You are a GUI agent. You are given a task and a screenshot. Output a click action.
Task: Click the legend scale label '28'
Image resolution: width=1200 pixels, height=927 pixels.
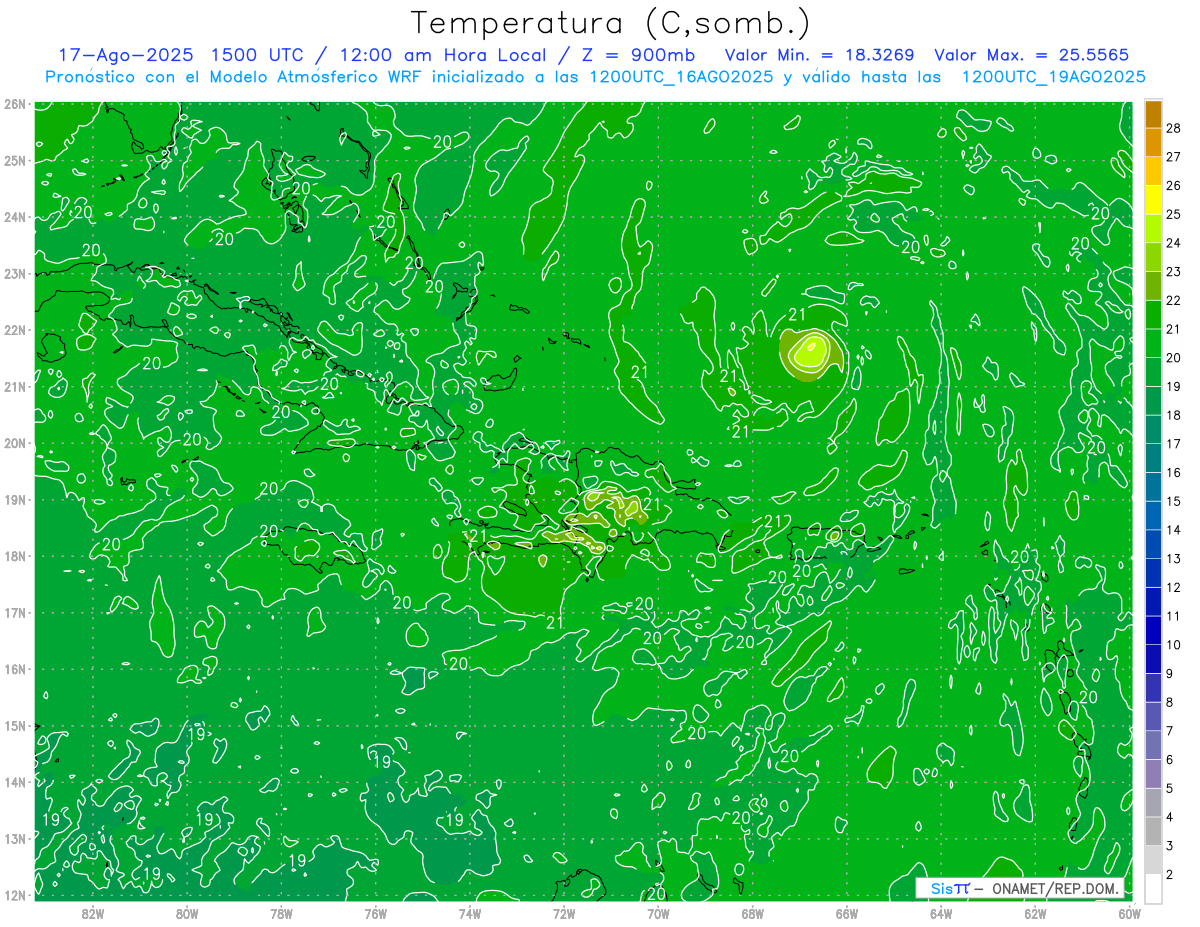(x=1173, y=128)
